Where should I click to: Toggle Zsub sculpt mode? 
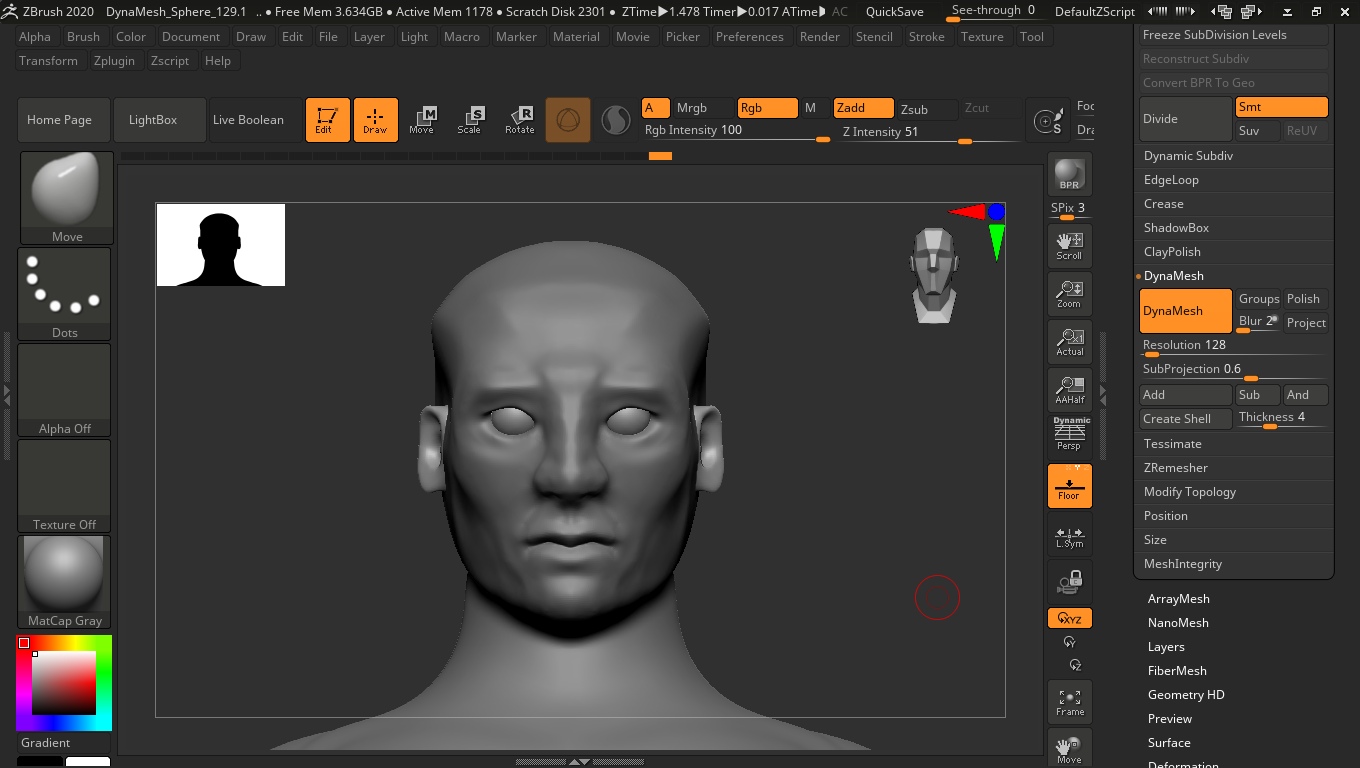pyautogui.click(x=914, y=109)
